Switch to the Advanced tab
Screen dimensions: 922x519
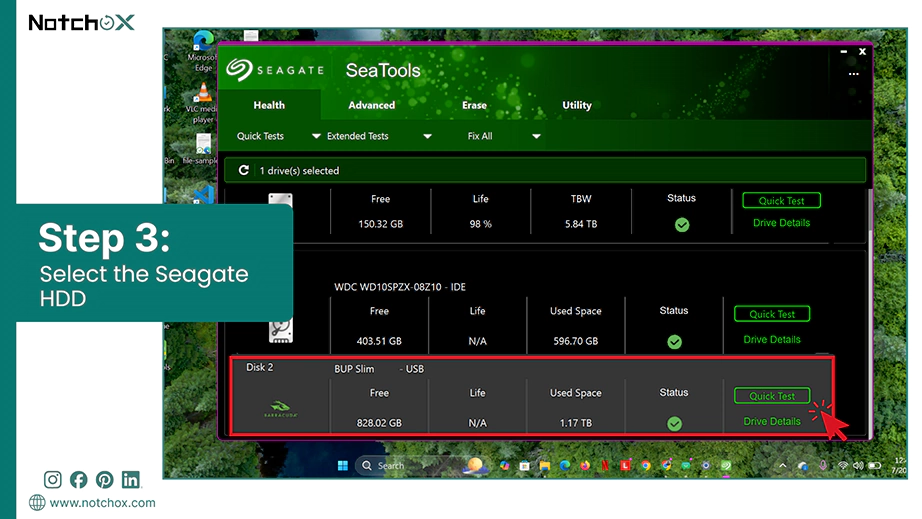(x=372, y=105)
